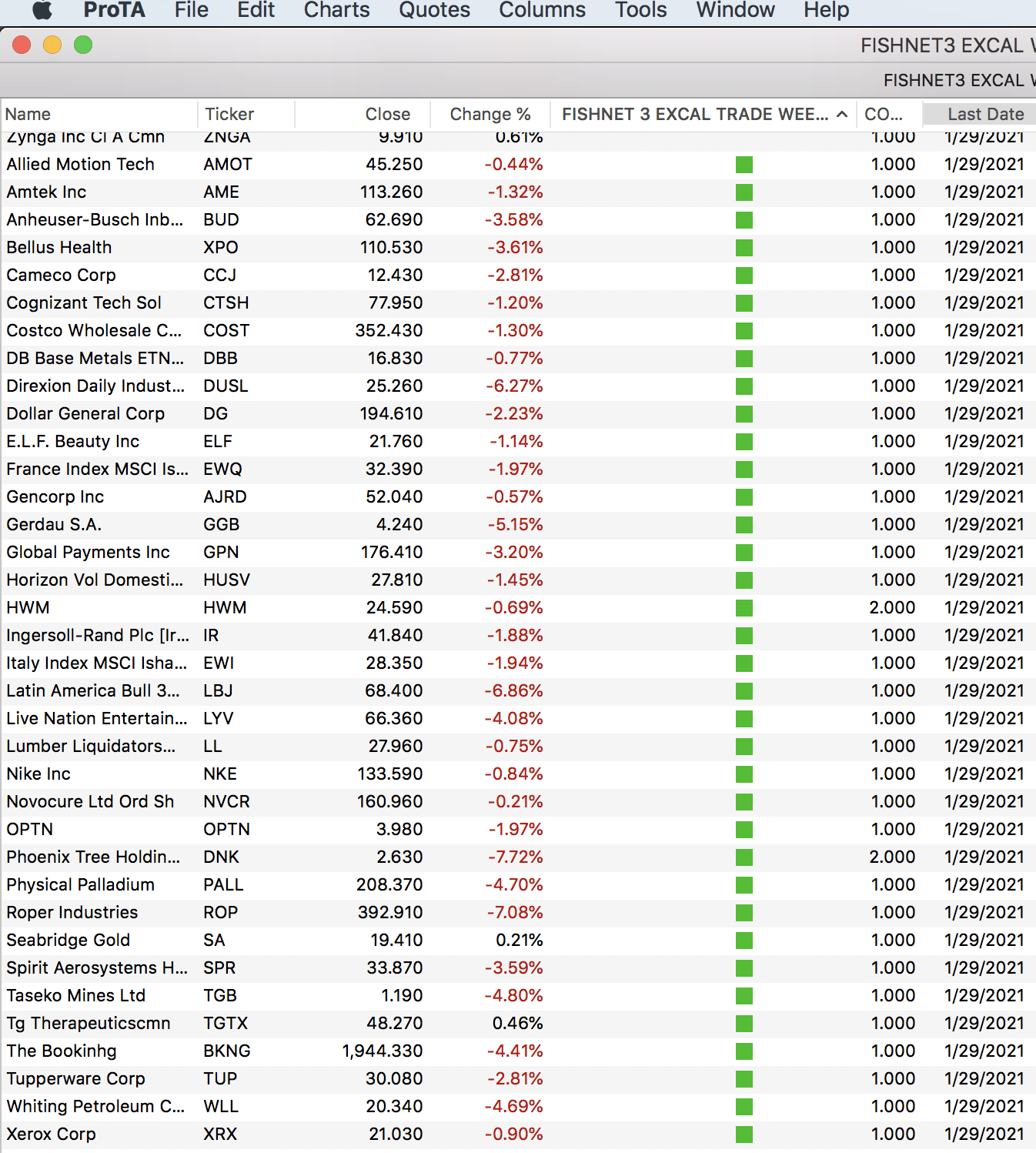
Task: Select France Index MSCI row name
Action: pyautogui.click(x=97, y=470)
